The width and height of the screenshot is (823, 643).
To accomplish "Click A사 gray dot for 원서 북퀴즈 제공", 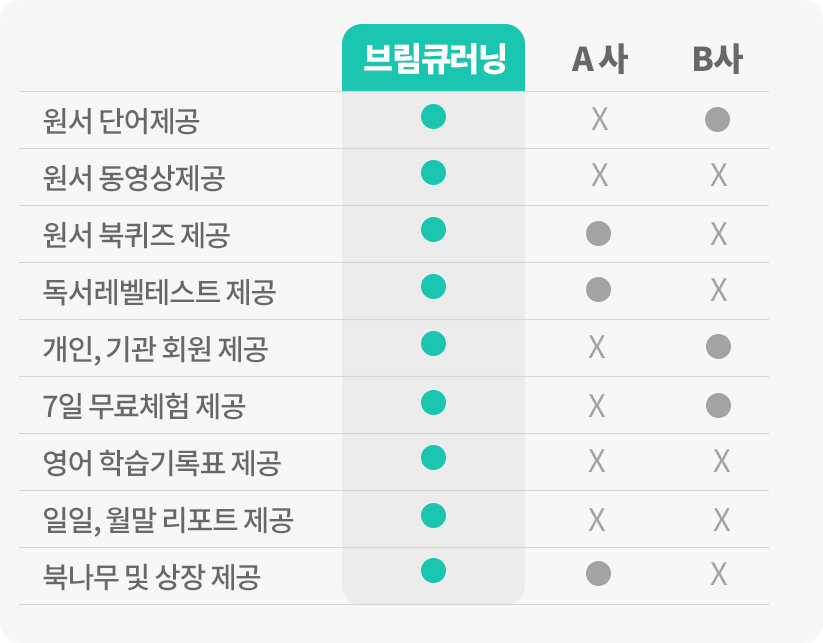I will pos(598,234).
